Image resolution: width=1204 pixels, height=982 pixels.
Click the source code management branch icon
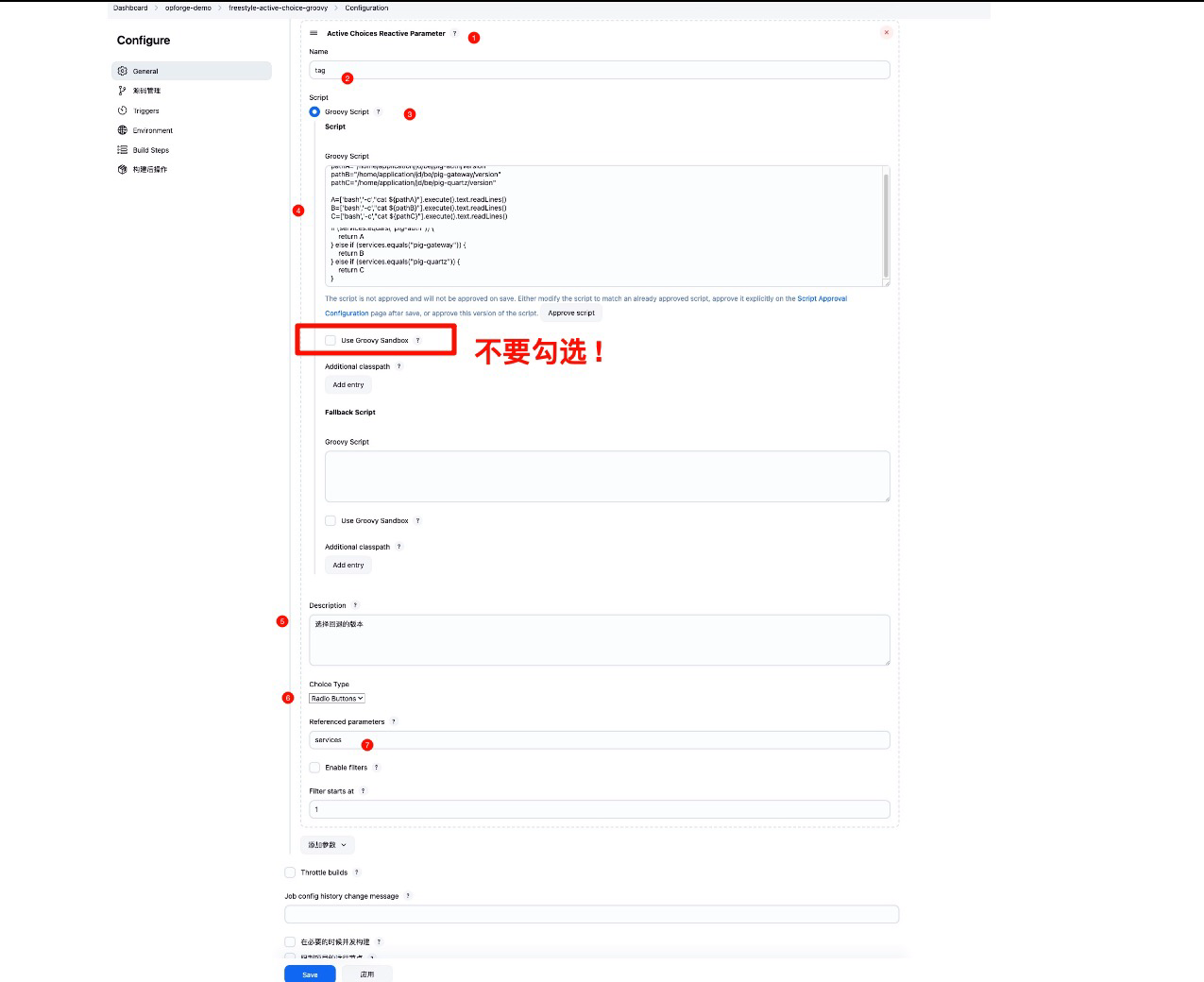pyautogui.click(x=122, y=91)
